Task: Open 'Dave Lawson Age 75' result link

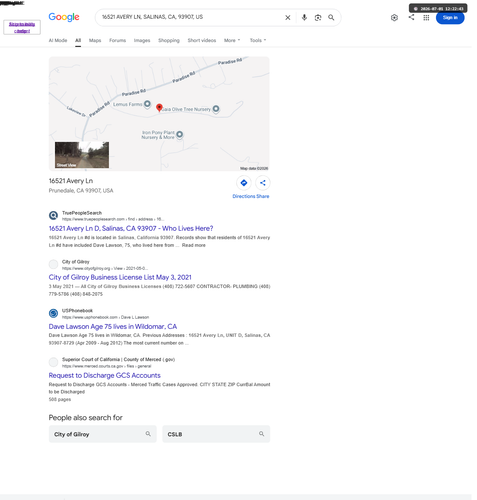Action: 113,326
